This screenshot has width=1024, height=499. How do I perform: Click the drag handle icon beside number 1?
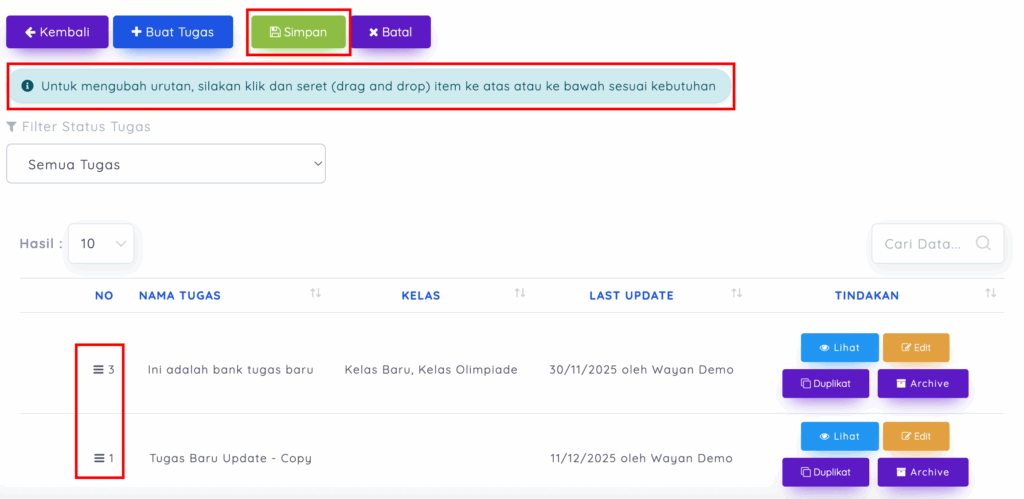click(x=98, y=458)
